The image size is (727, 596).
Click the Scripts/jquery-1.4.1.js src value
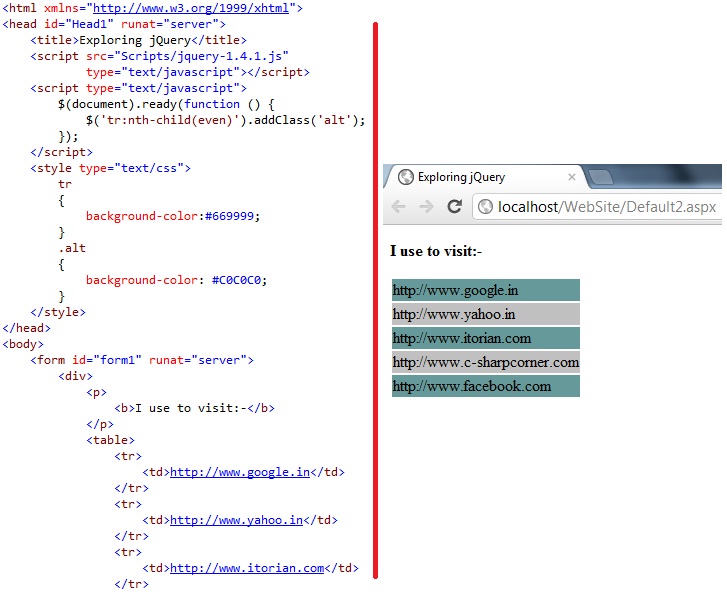point(201,56)
